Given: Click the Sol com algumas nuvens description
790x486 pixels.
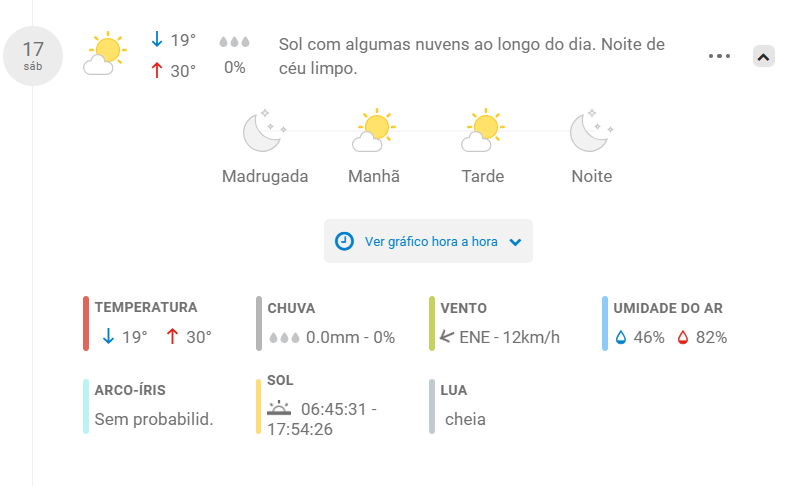Looking at the screenshot, I should [472, 56].
